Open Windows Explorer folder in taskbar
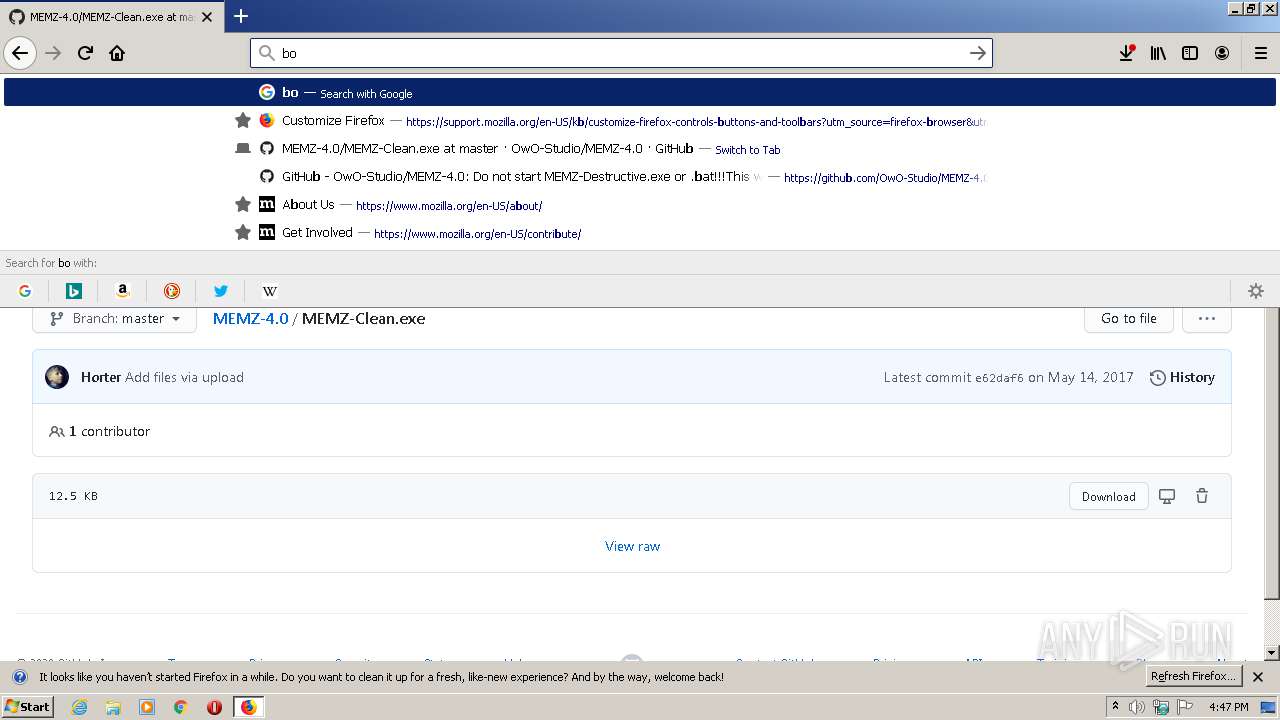This screenshot has width=1280, height=720. click(x=113, y=707)
